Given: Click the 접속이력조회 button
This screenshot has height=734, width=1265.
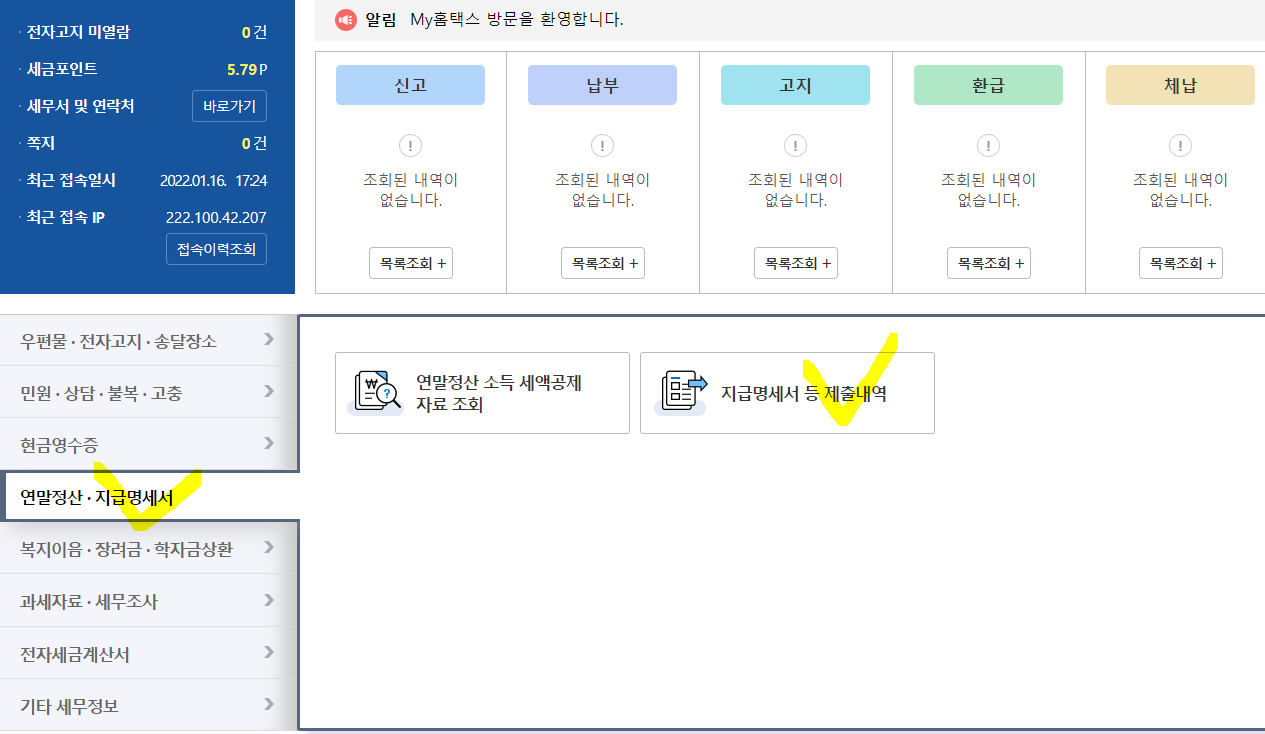Looking at the screenshot, I should (216, 249).
